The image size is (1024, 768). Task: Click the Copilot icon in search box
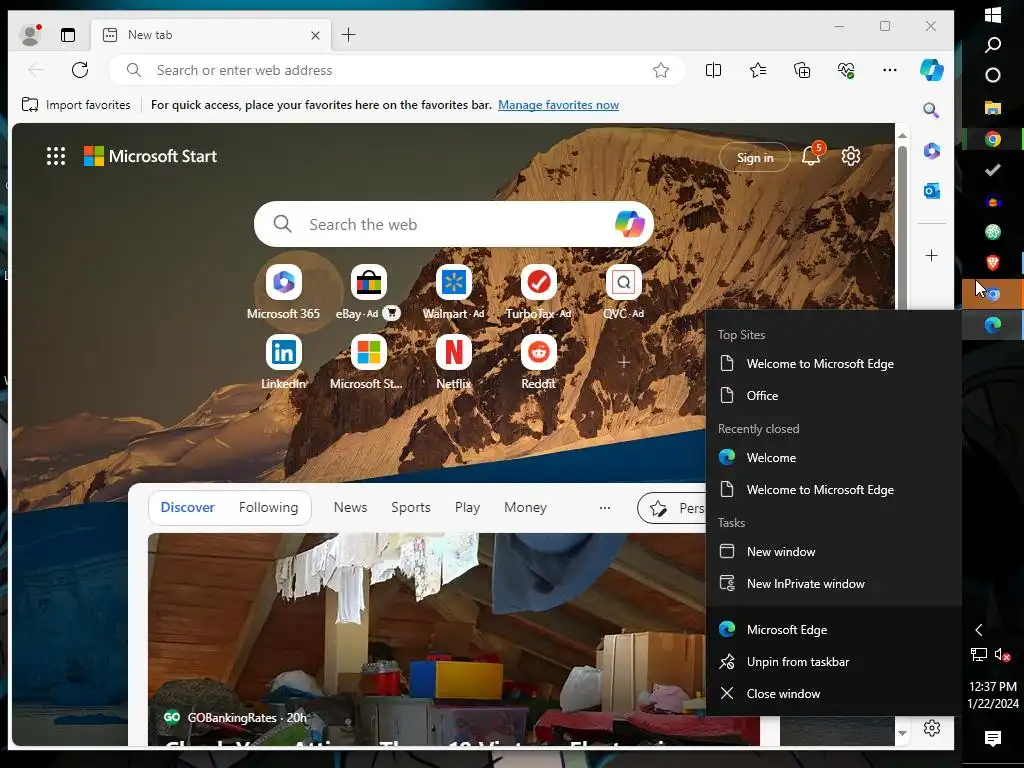tap(630, 224)
